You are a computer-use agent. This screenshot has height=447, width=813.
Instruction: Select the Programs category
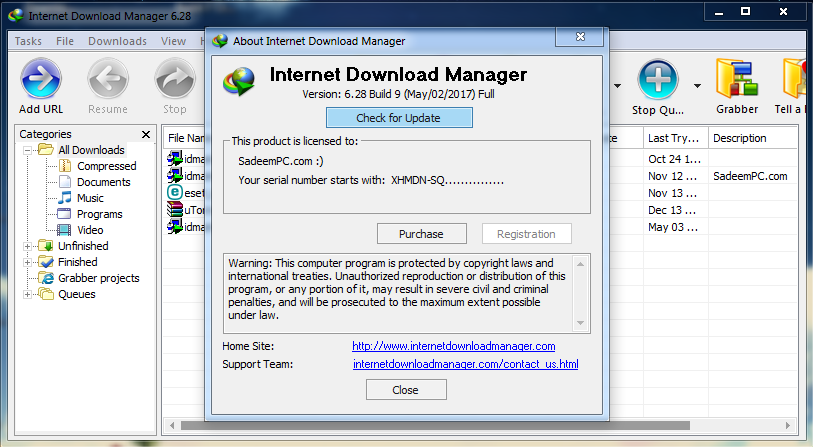click(x=100, y=214)
